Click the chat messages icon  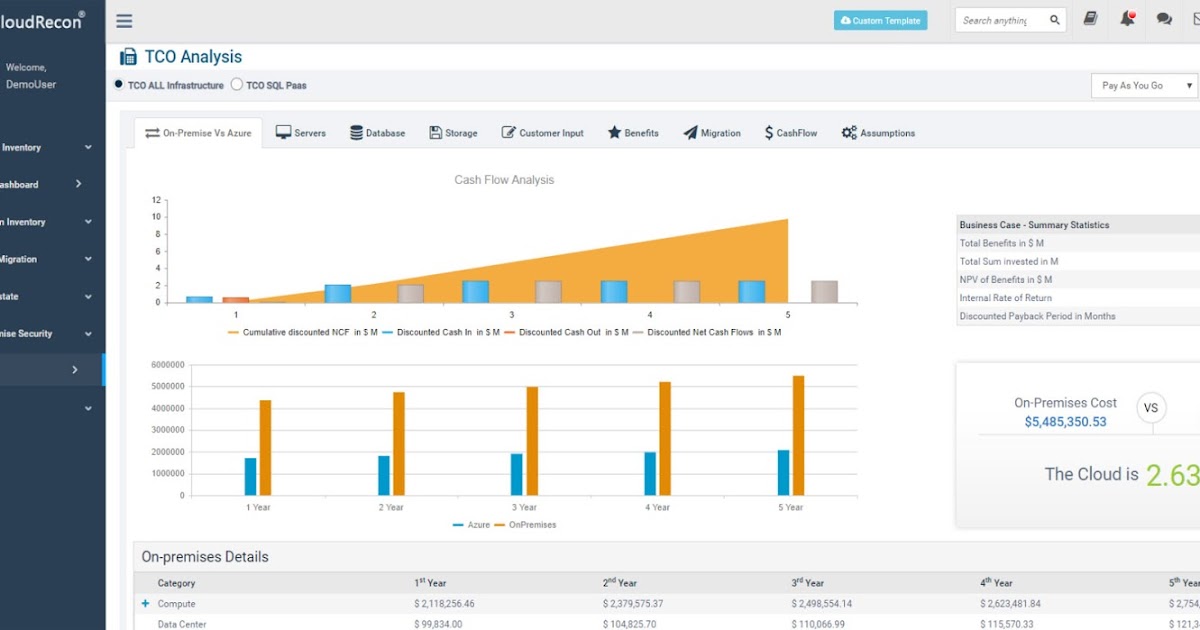point(1162,19)
